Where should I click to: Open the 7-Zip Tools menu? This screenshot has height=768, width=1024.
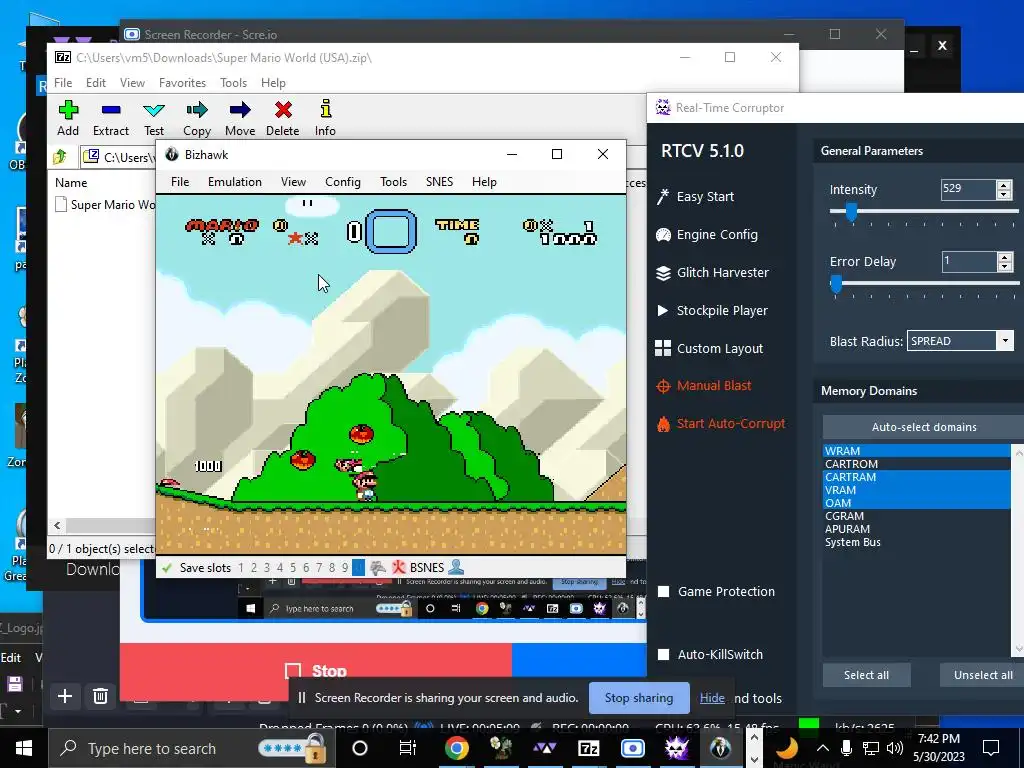click(x=233, y=83)
